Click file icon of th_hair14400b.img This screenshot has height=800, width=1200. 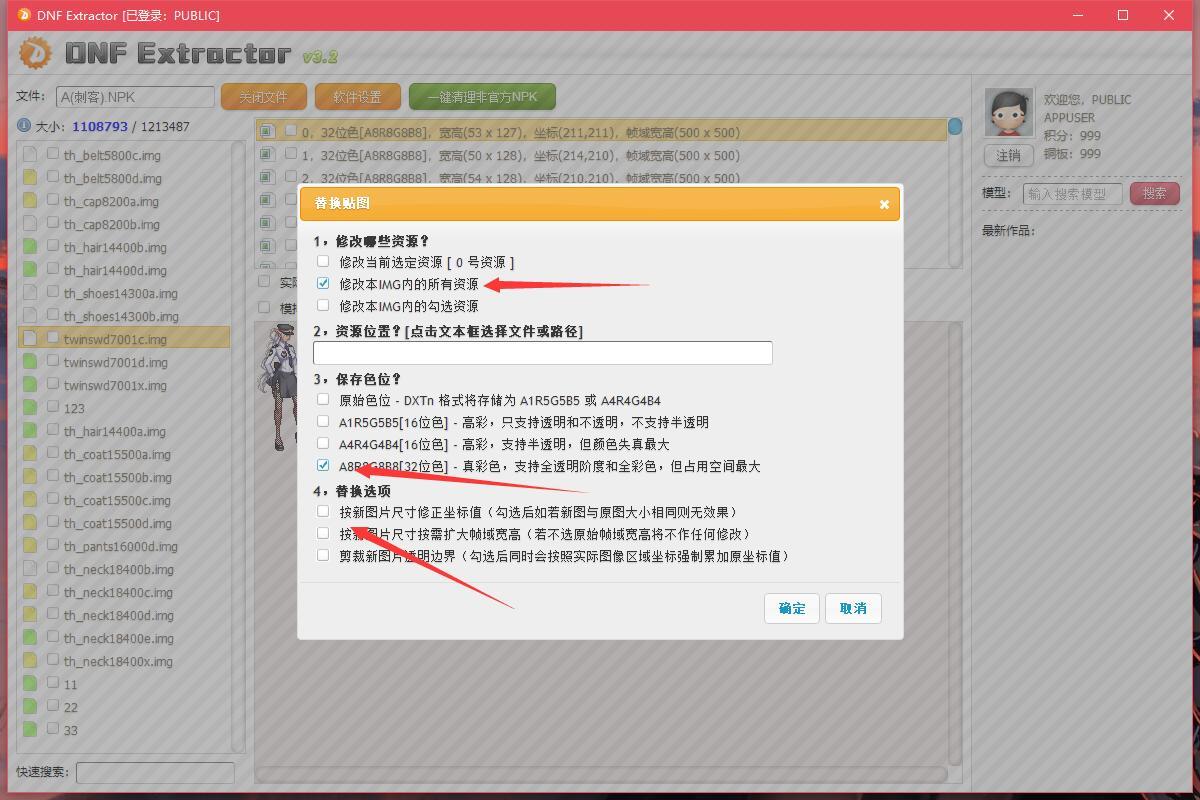point(30,247)
